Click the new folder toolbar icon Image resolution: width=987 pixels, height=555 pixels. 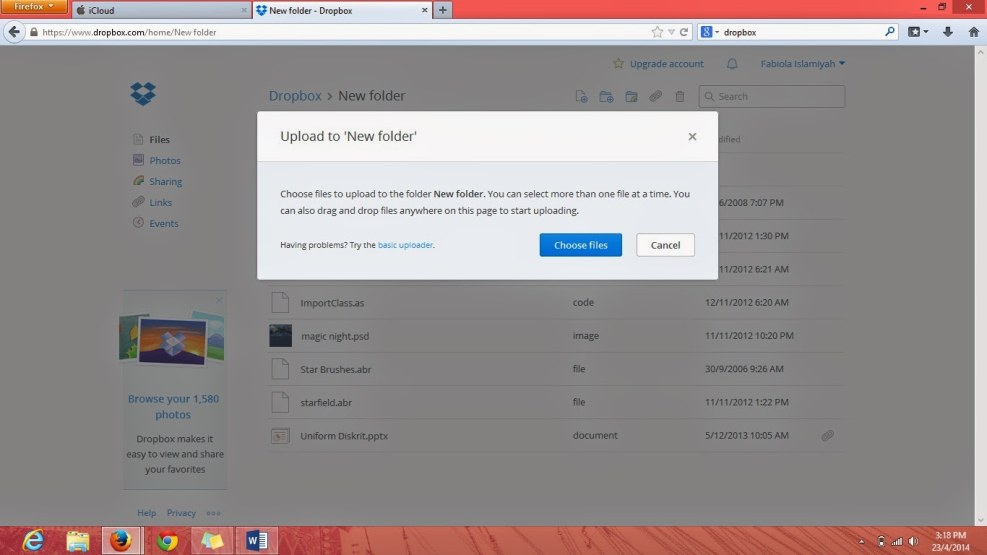[606, 97]
